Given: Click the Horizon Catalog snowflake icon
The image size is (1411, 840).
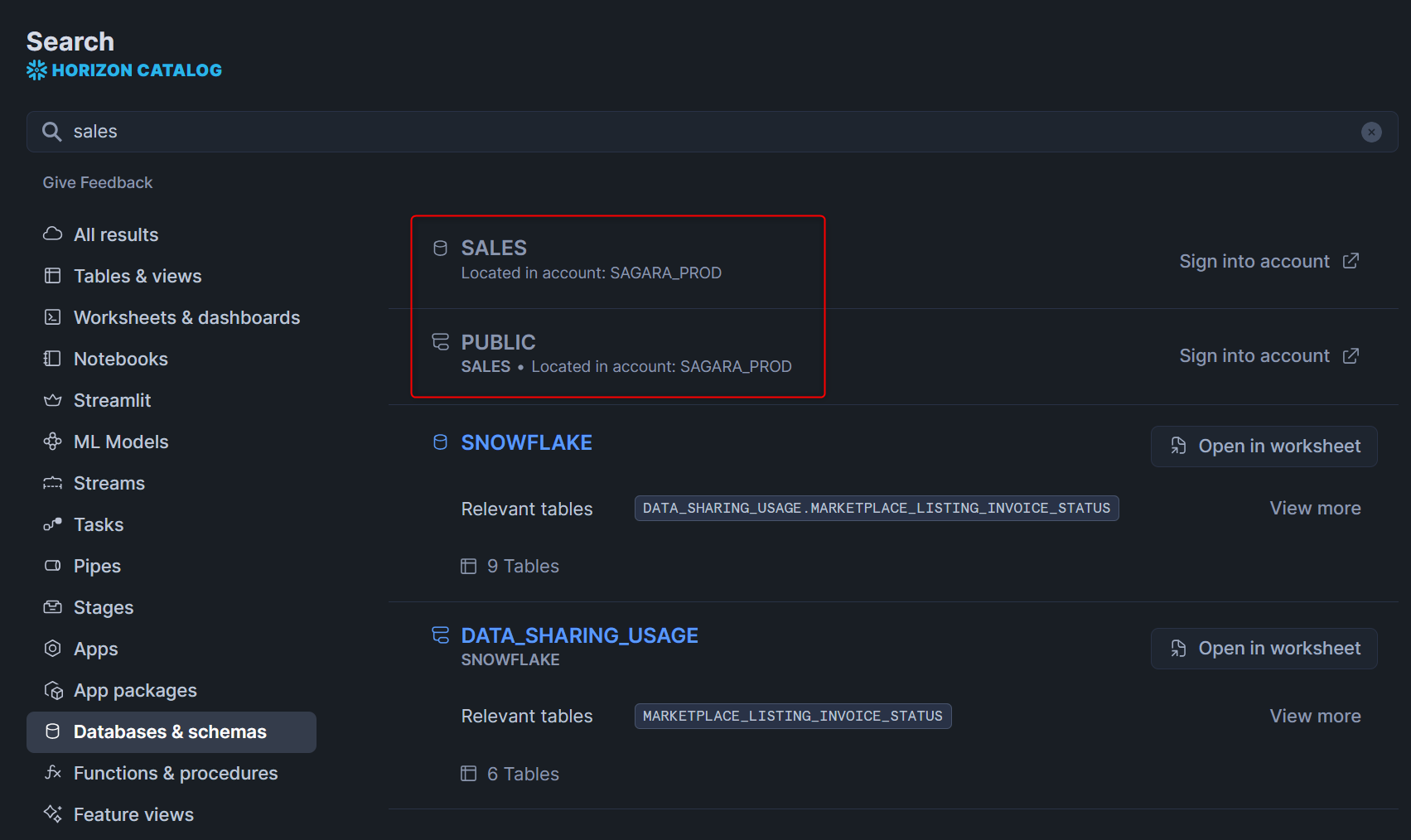Looking at the screenshot, I should coord(36,70).
